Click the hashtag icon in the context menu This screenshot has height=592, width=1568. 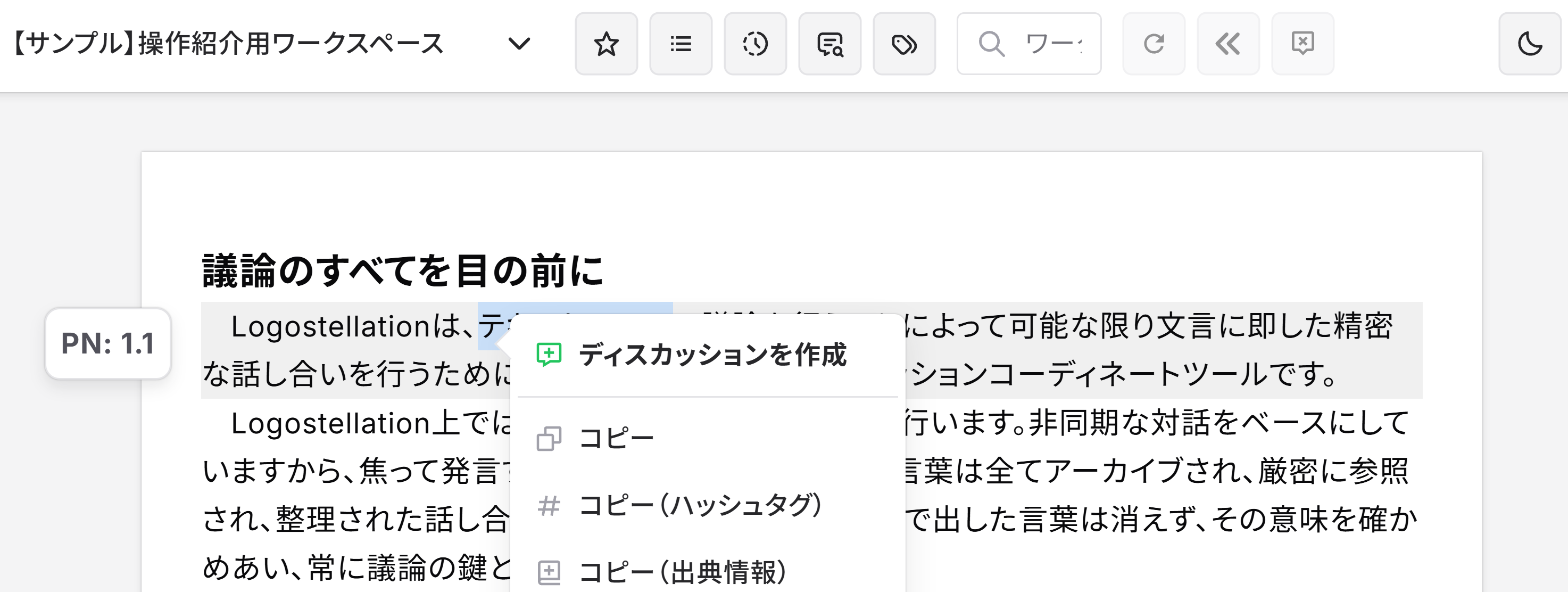coord(550,505)
